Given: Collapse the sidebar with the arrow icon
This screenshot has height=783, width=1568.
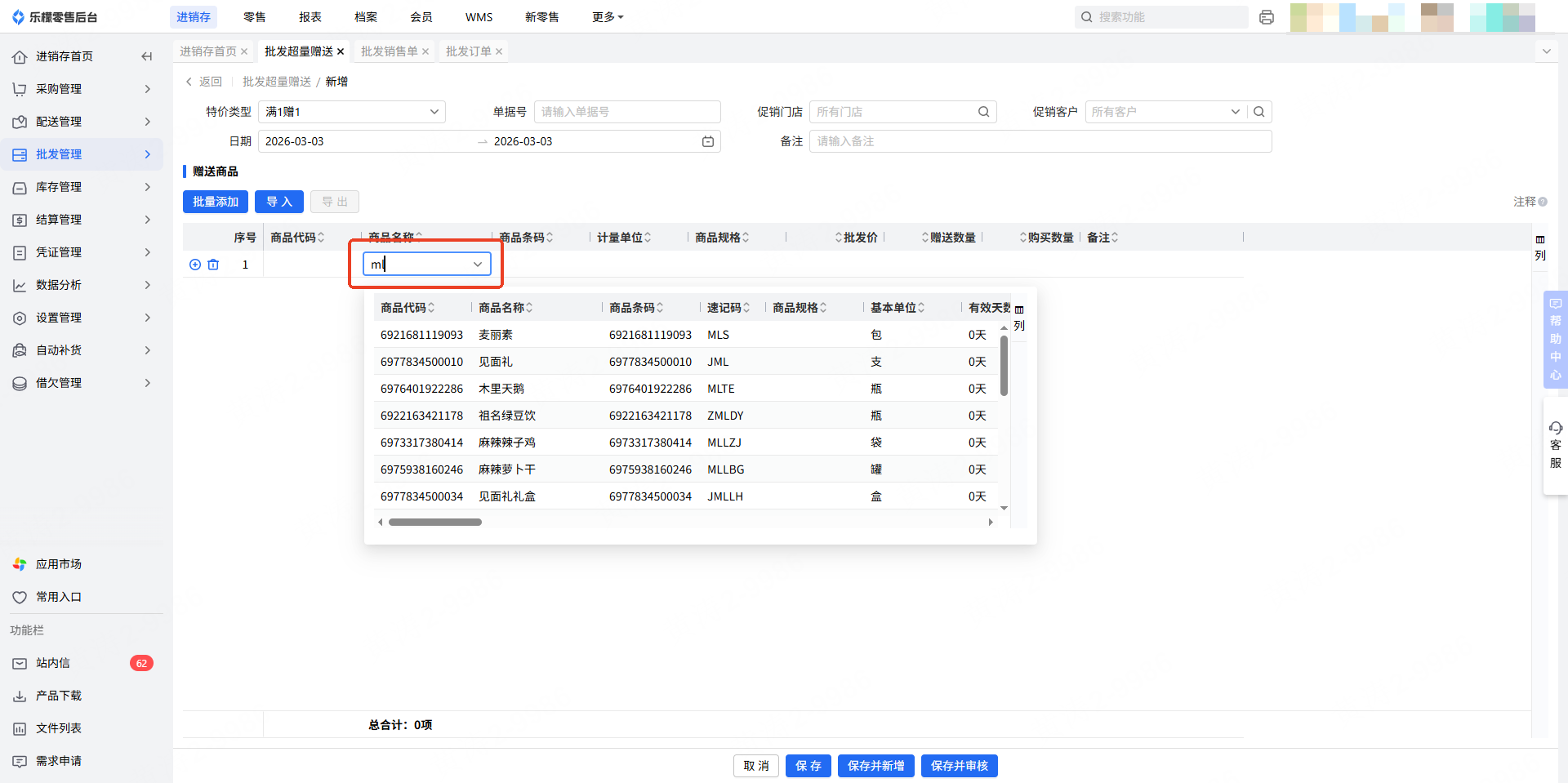Looking at the screenshot, I should [x=147, y=56].
